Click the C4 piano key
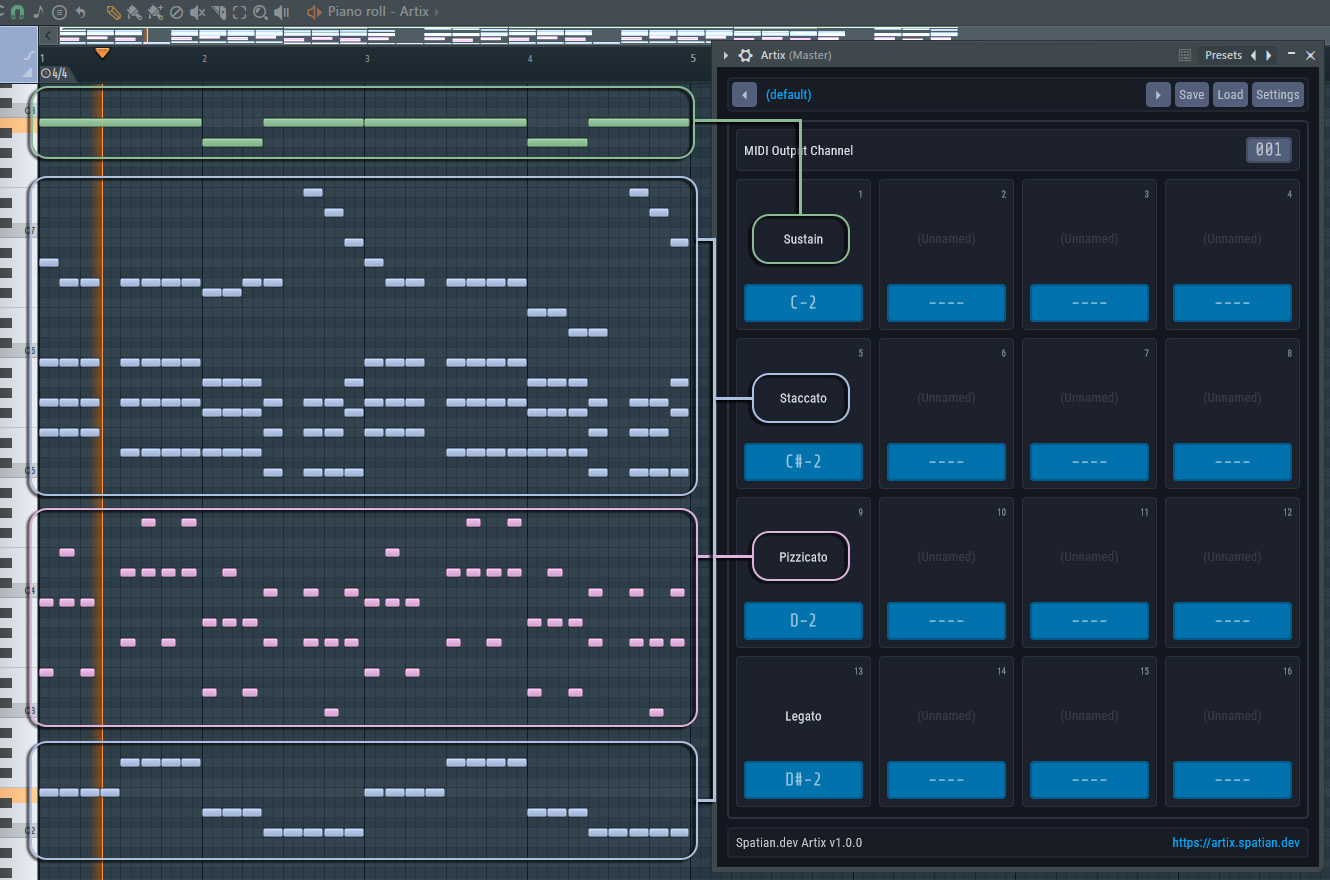This screenshot has height=880, width=1330. 19,590
